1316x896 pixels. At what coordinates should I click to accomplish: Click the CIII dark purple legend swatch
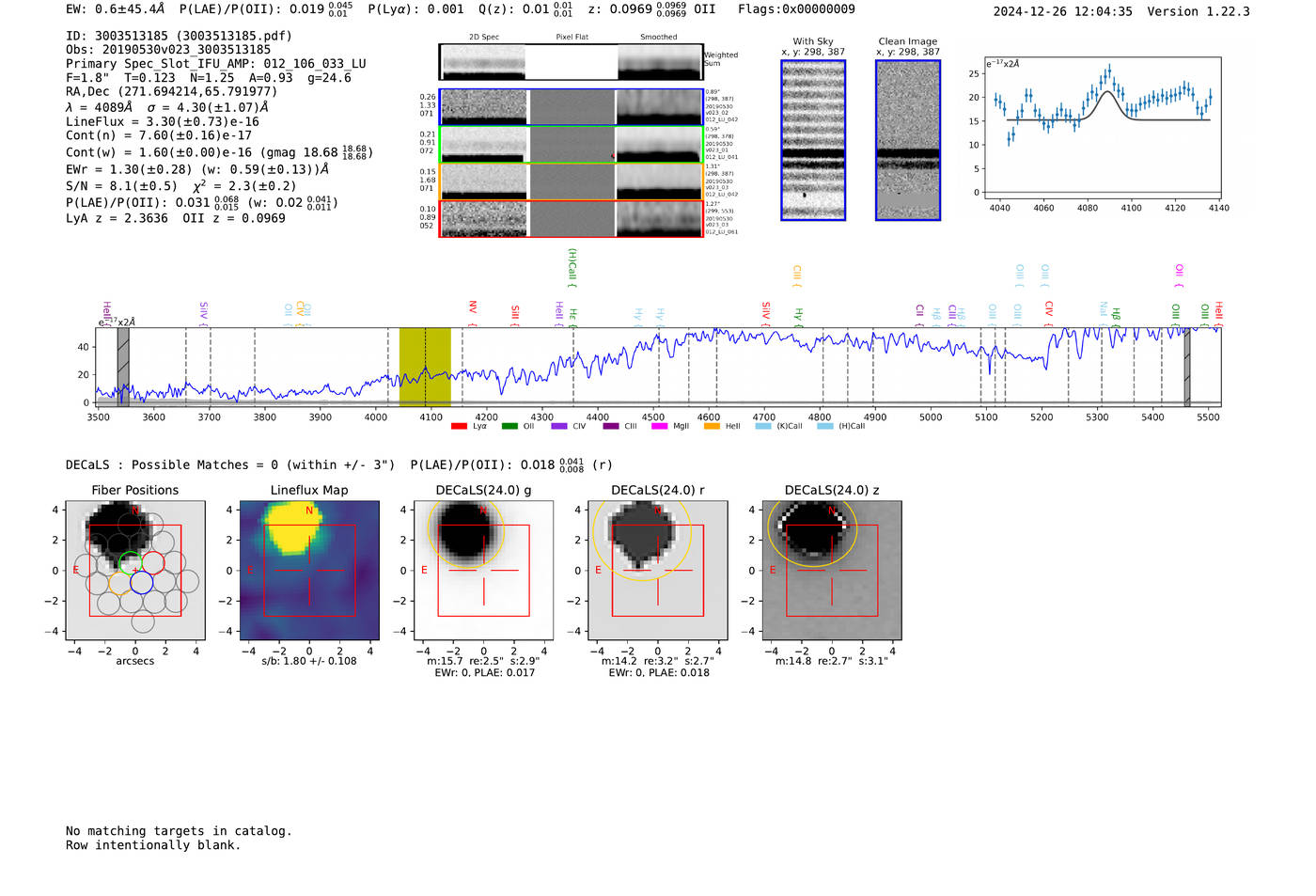pyautogui.click(x=611, y=426)
